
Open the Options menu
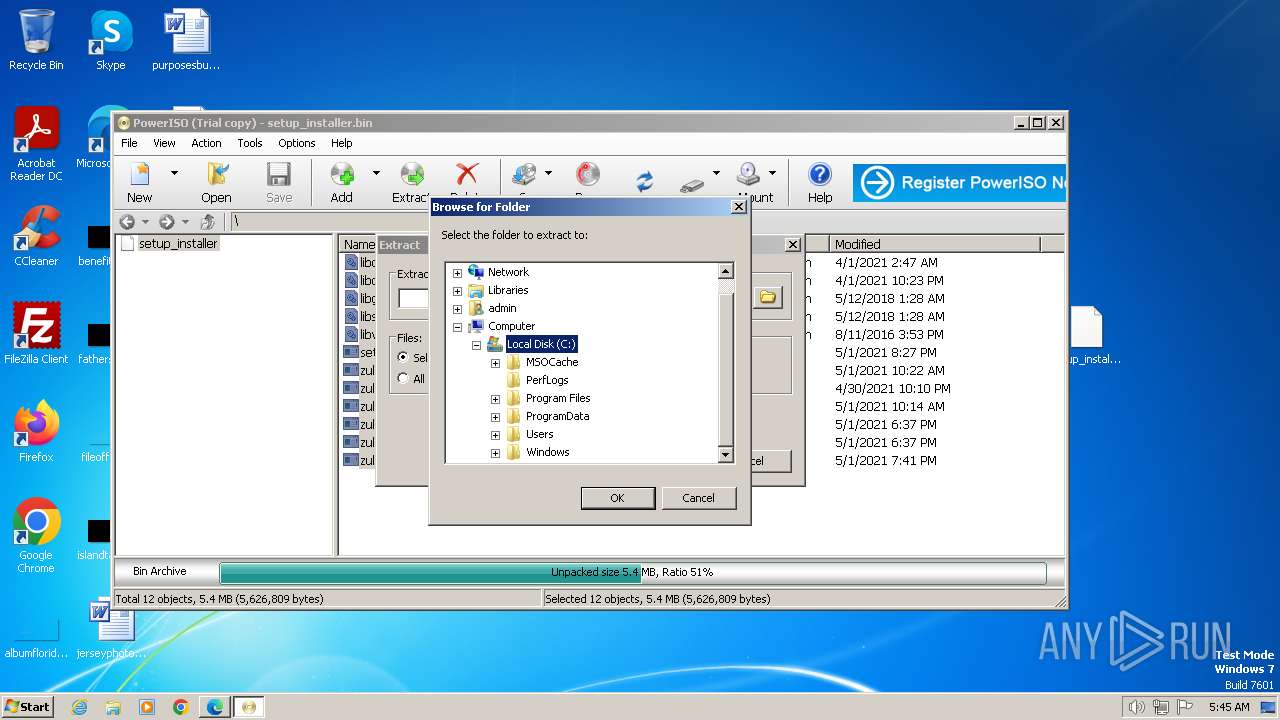tap(297, 143)
